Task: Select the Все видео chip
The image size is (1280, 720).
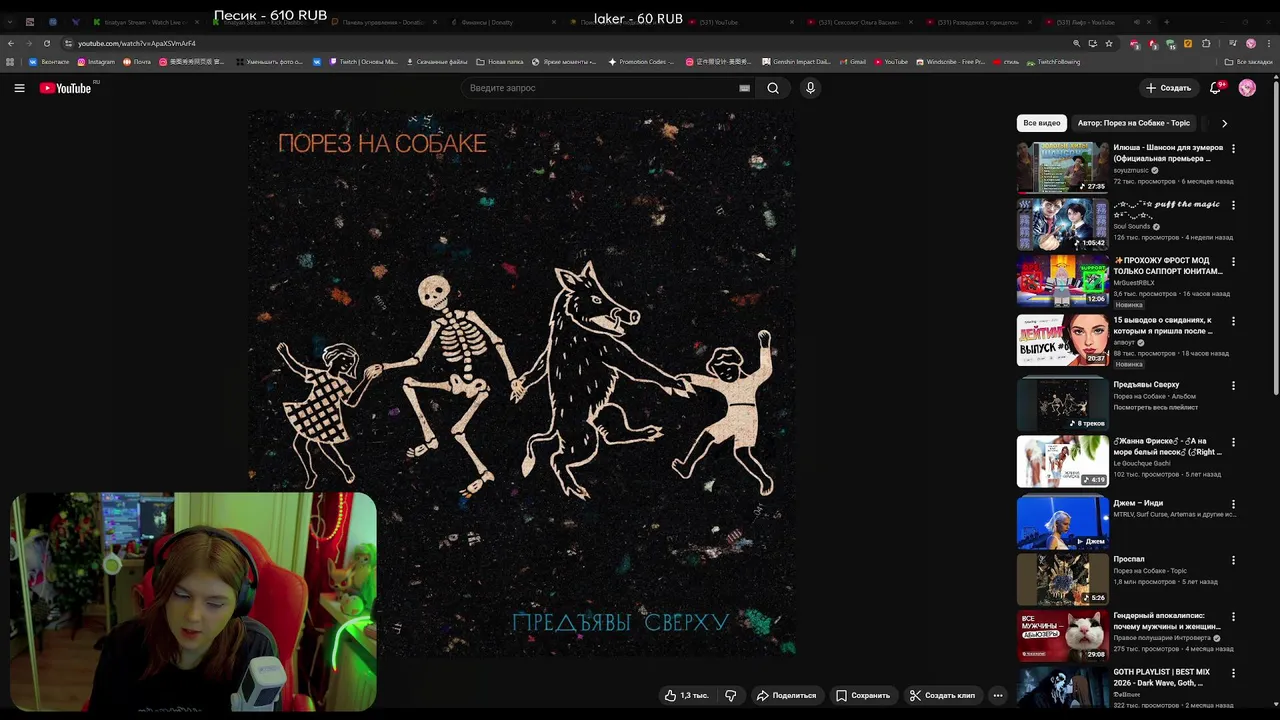Action: click(x=1041, y=123)
